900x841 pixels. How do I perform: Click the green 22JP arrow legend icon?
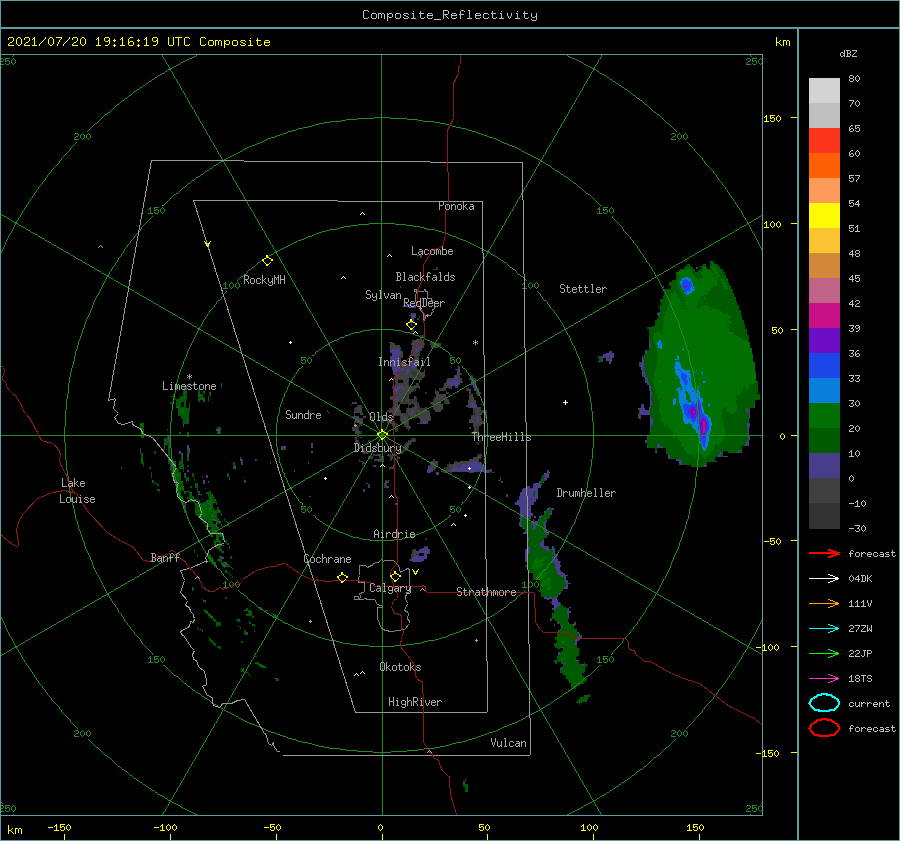[x=825, y=653]
